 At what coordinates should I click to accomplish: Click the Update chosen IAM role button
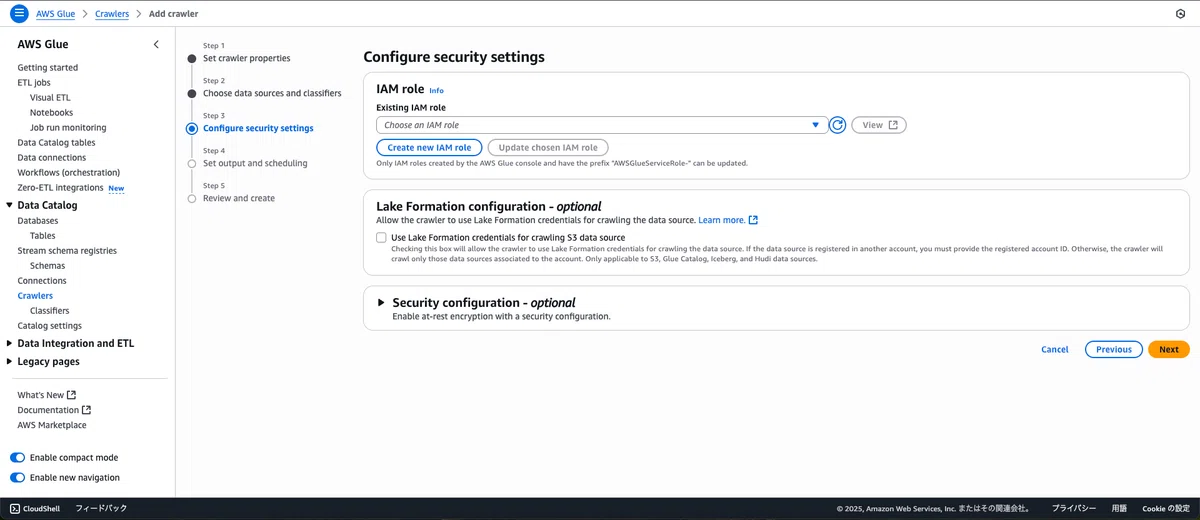tap(548, 147)
